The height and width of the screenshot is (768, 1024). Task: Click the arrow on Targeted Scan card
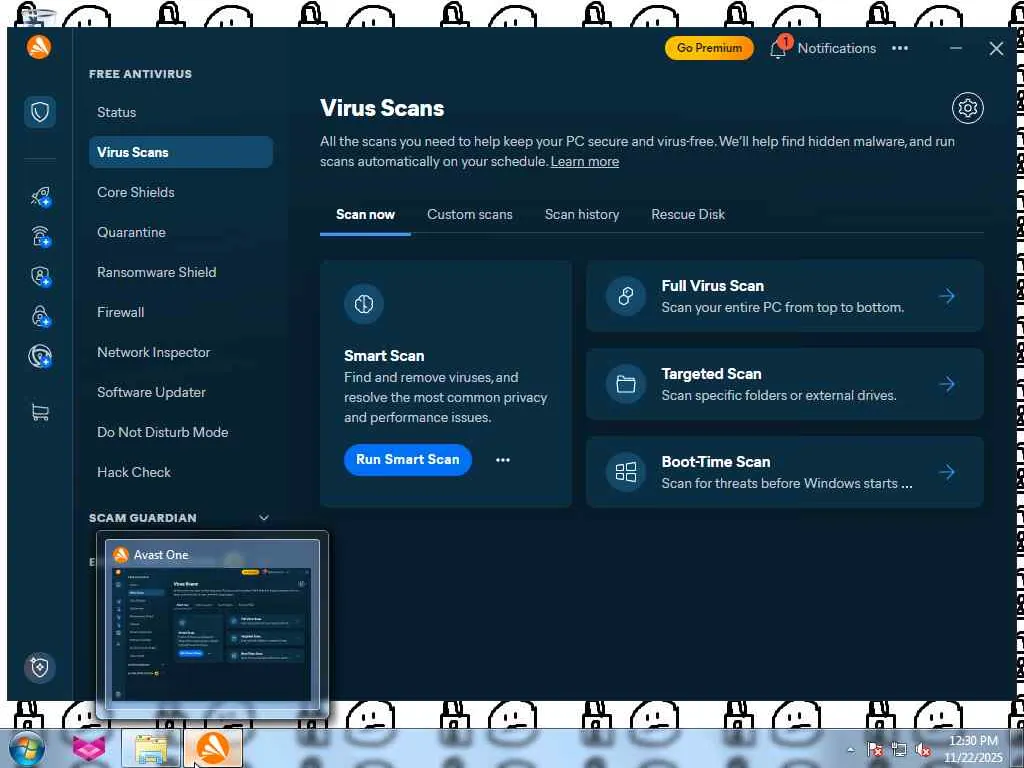(947, 384)
